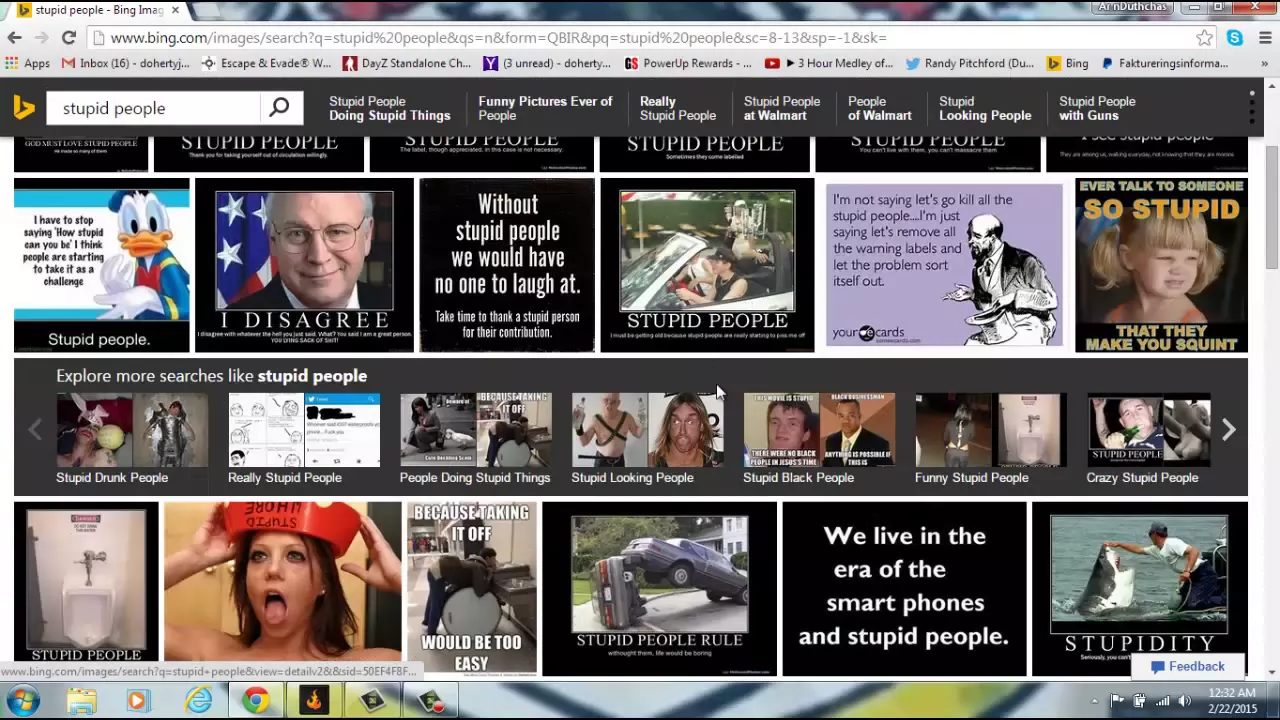Viewport: 1280px width, 720px height.
Task: Open the Faktureringsinforma PayPal bookmark
Action: [1164, 63]
